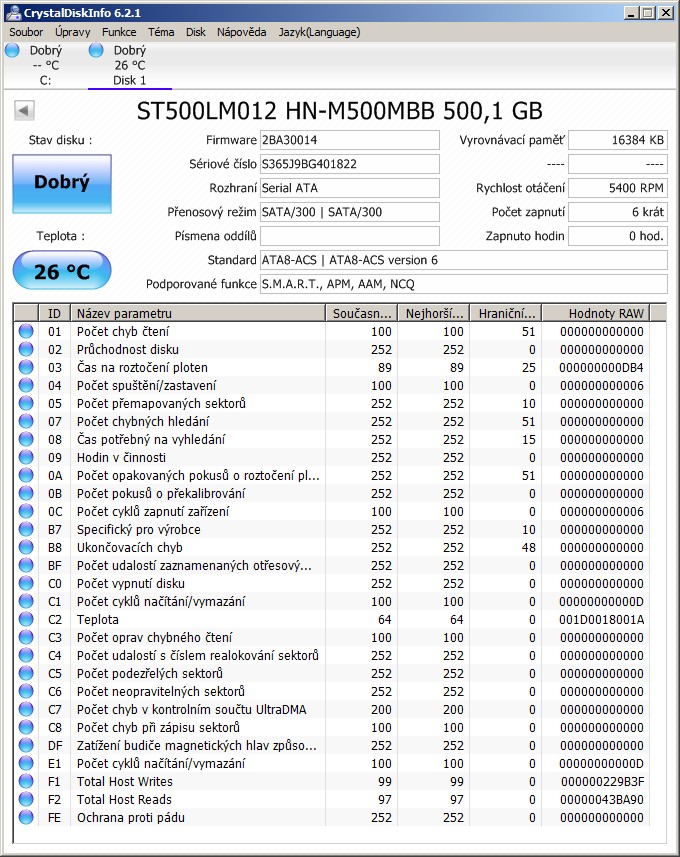Click the serial number field S365J9BG401822
680x857 pixels.
pyautogui.click(x=350, y=164)
